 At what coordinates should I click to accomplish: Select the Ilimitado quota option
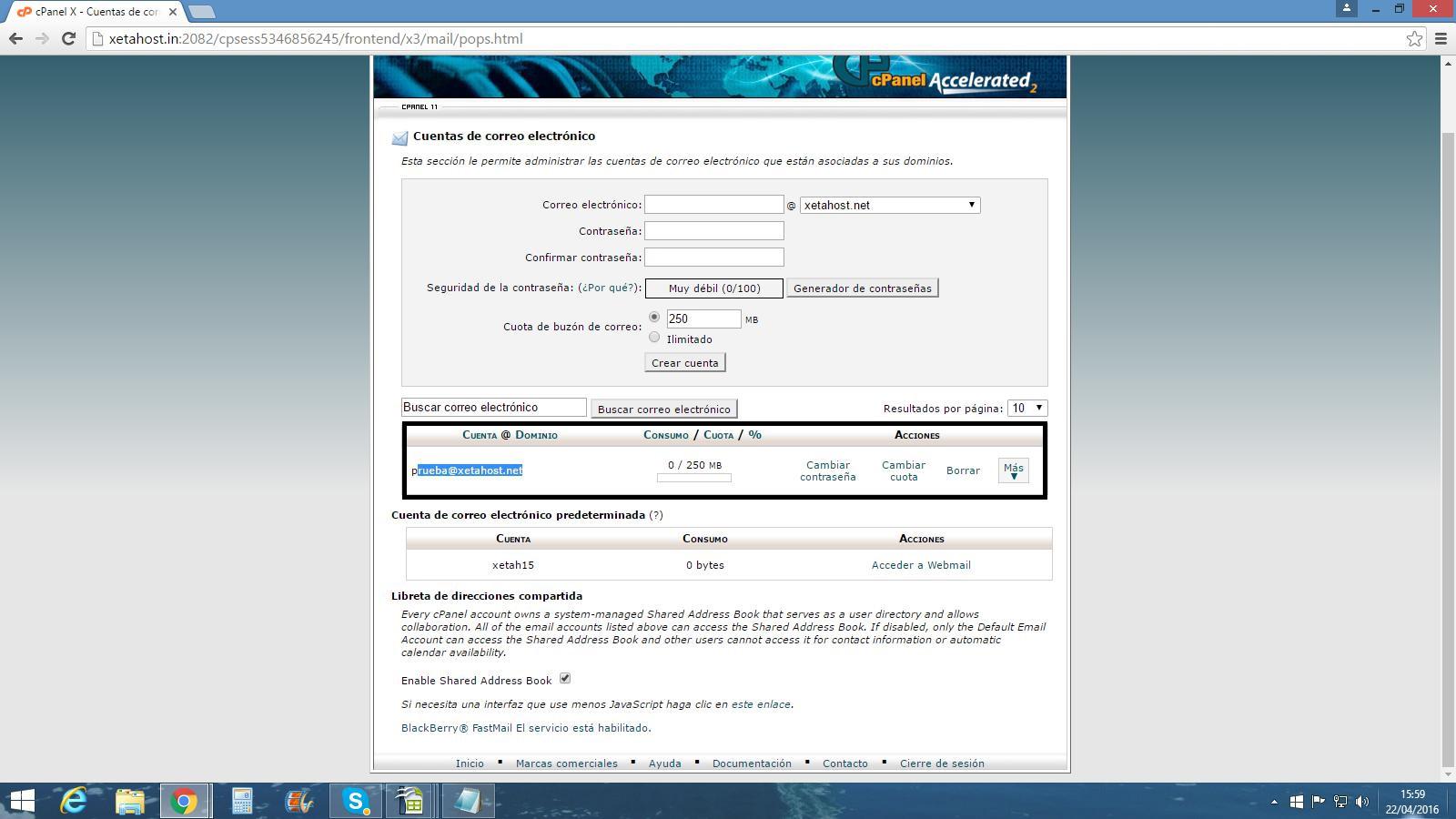tap(654, 338)
